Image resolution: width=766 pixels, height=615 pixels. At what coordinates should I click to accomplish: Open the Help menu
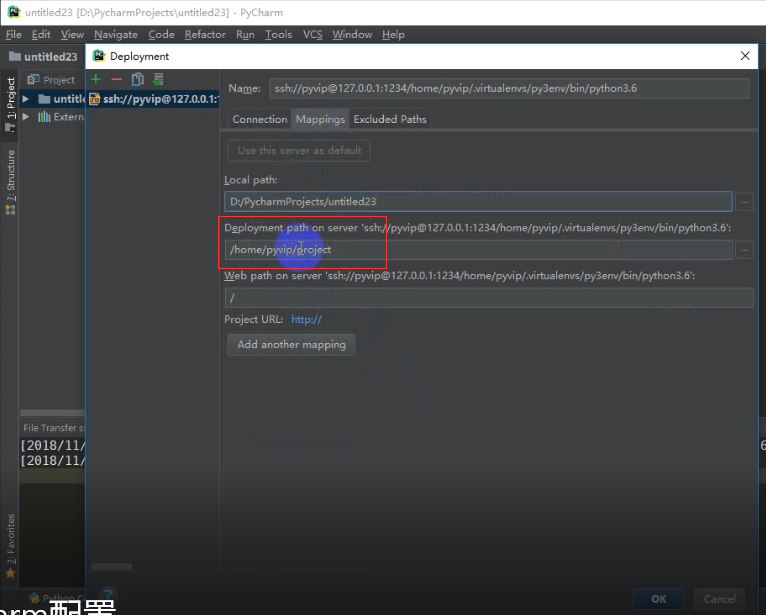coord(393,34)
